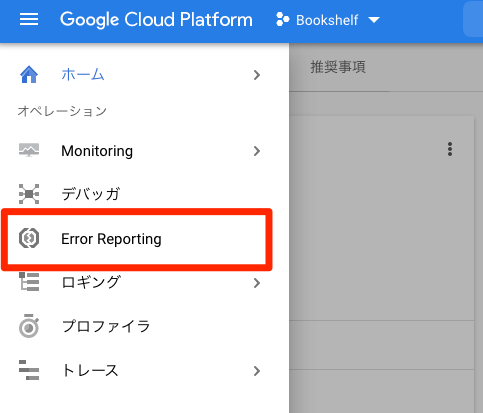Click the blue home icon

click(x=29, y=75)
